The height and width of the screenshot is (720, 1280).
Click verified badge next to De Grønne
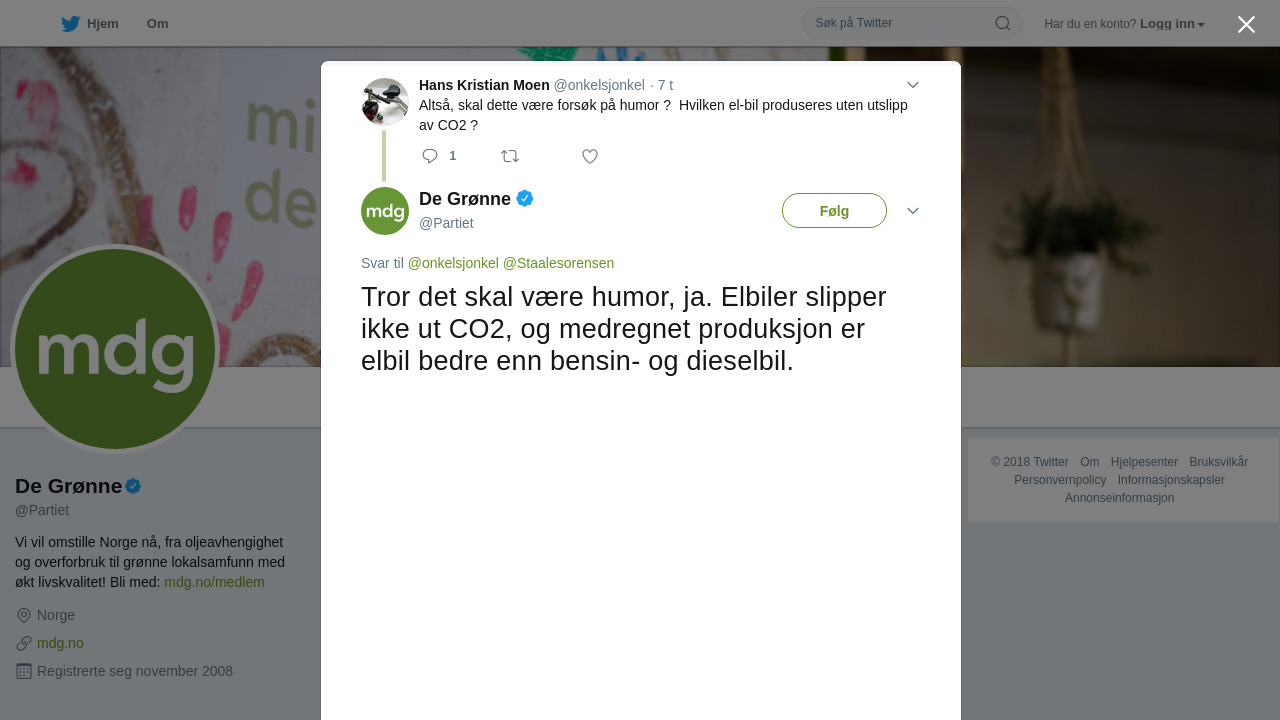pos(525,198)
